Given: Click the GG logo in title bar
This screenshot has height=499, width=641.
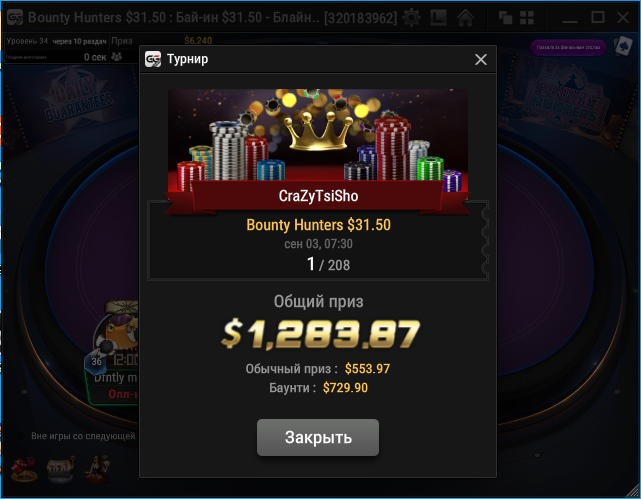Looking at the screenshot, I should (15, 18).
